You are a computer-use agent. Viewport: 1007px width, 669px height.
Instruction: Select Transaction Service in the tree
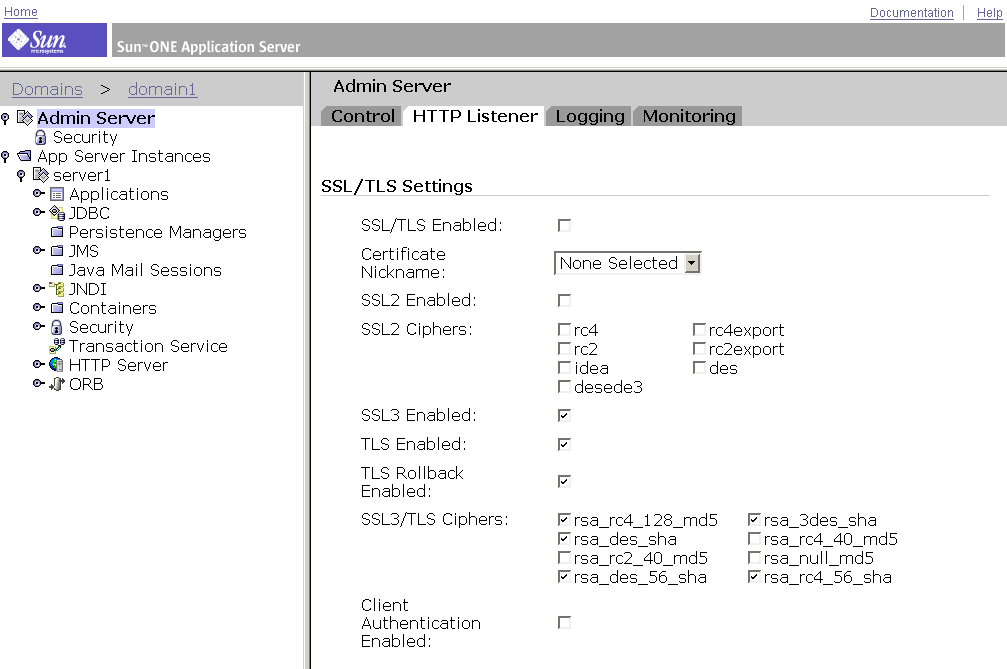[x=148, y=346]
